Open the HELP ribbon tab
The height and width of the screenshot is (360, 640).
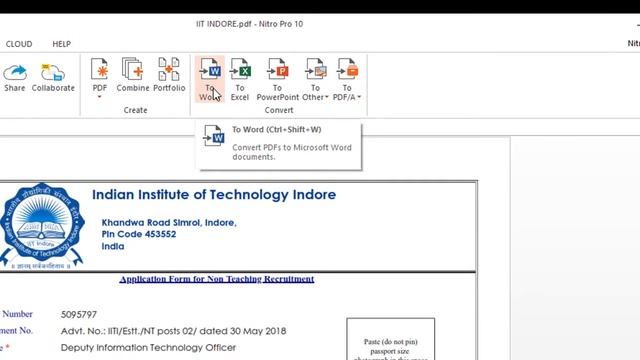tap(62, 44)
